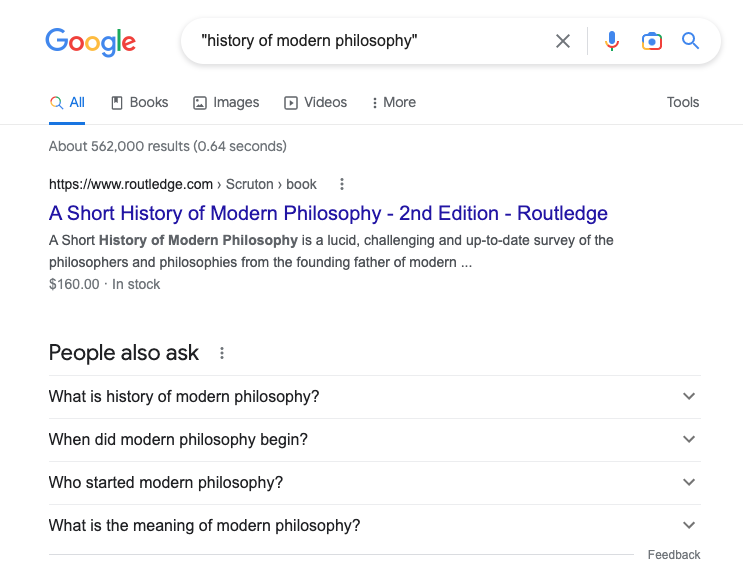The image size is (743, 570).
Task: Click the Feedback link
Action: click(x=674, y=555)
